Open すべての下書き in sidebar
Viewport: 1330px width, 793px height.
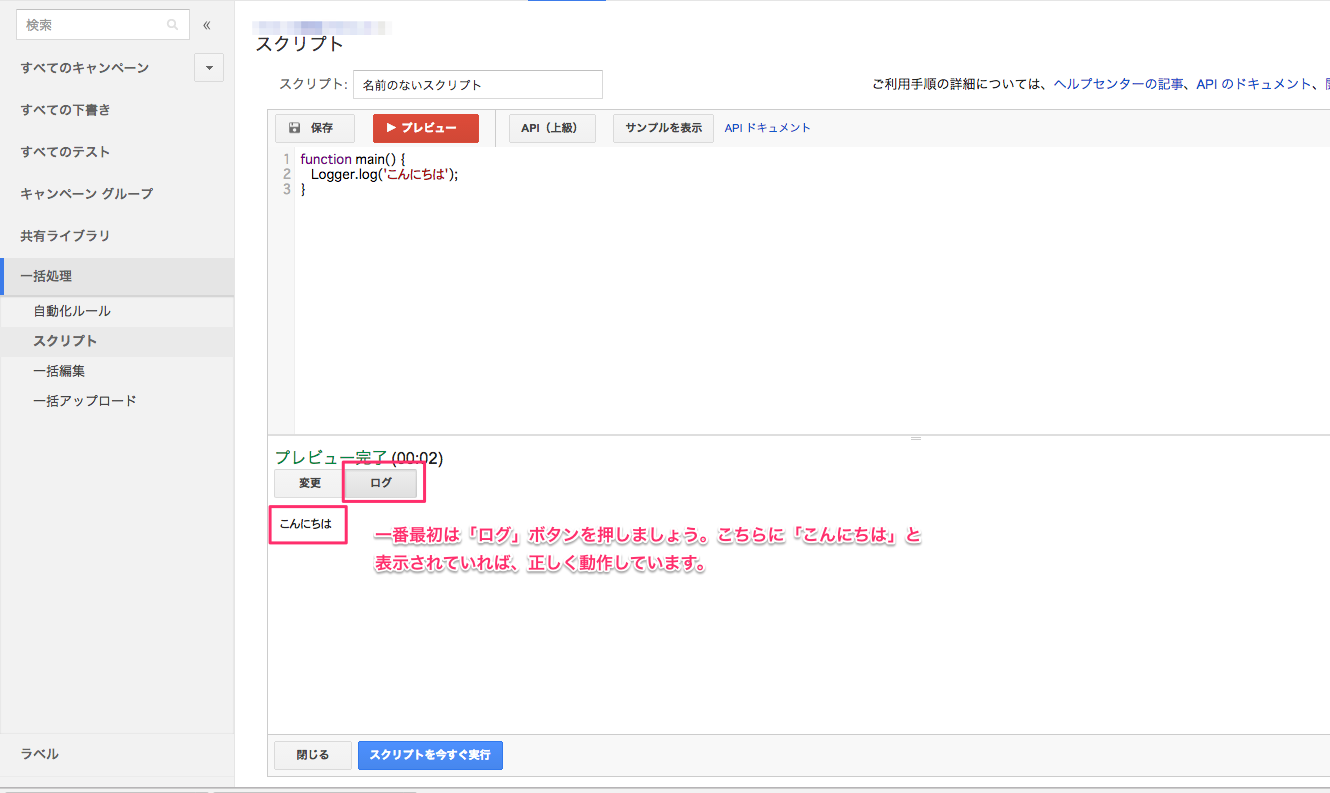pos(65,110)
